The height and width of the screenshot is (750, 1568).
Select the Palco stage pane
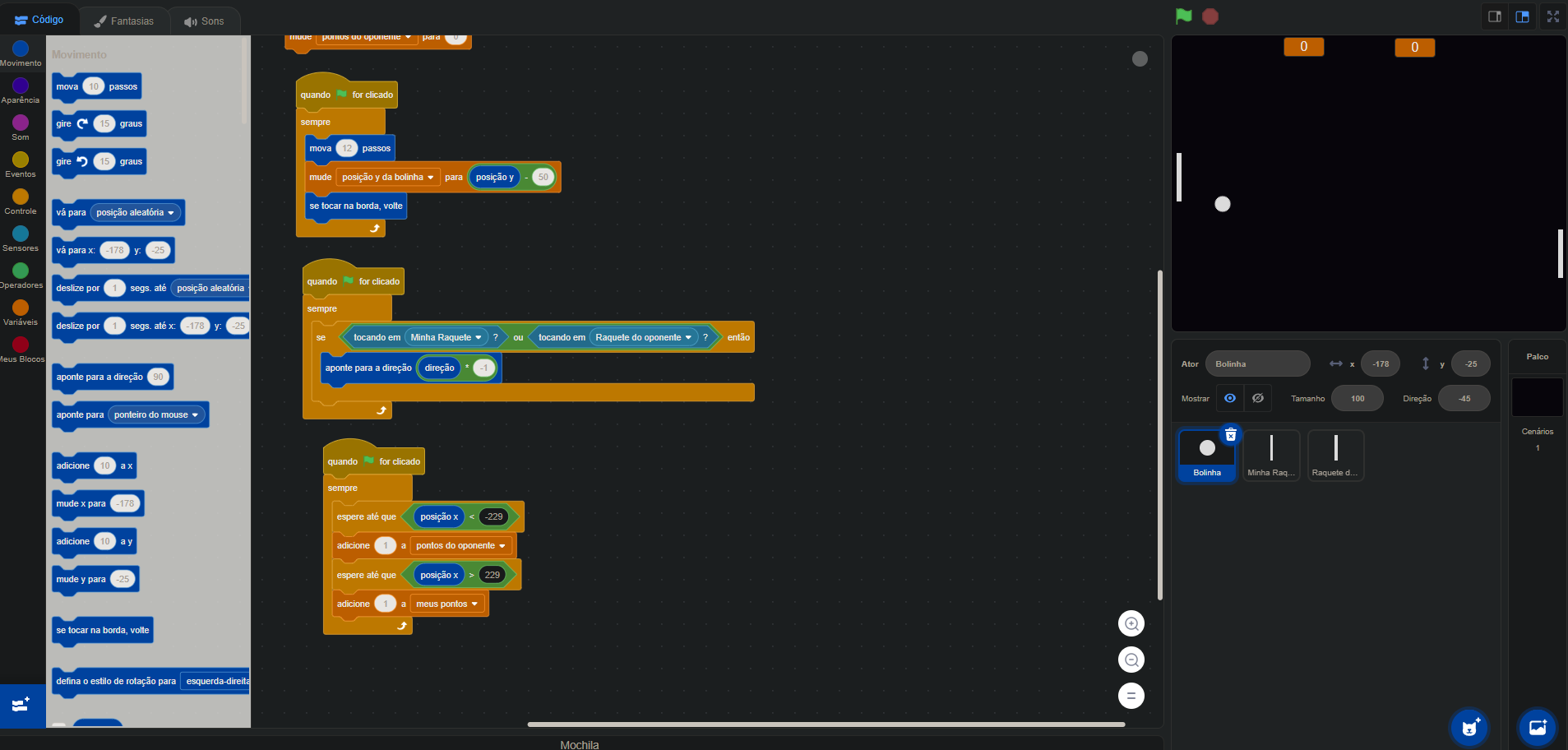tap(1537, 357)
